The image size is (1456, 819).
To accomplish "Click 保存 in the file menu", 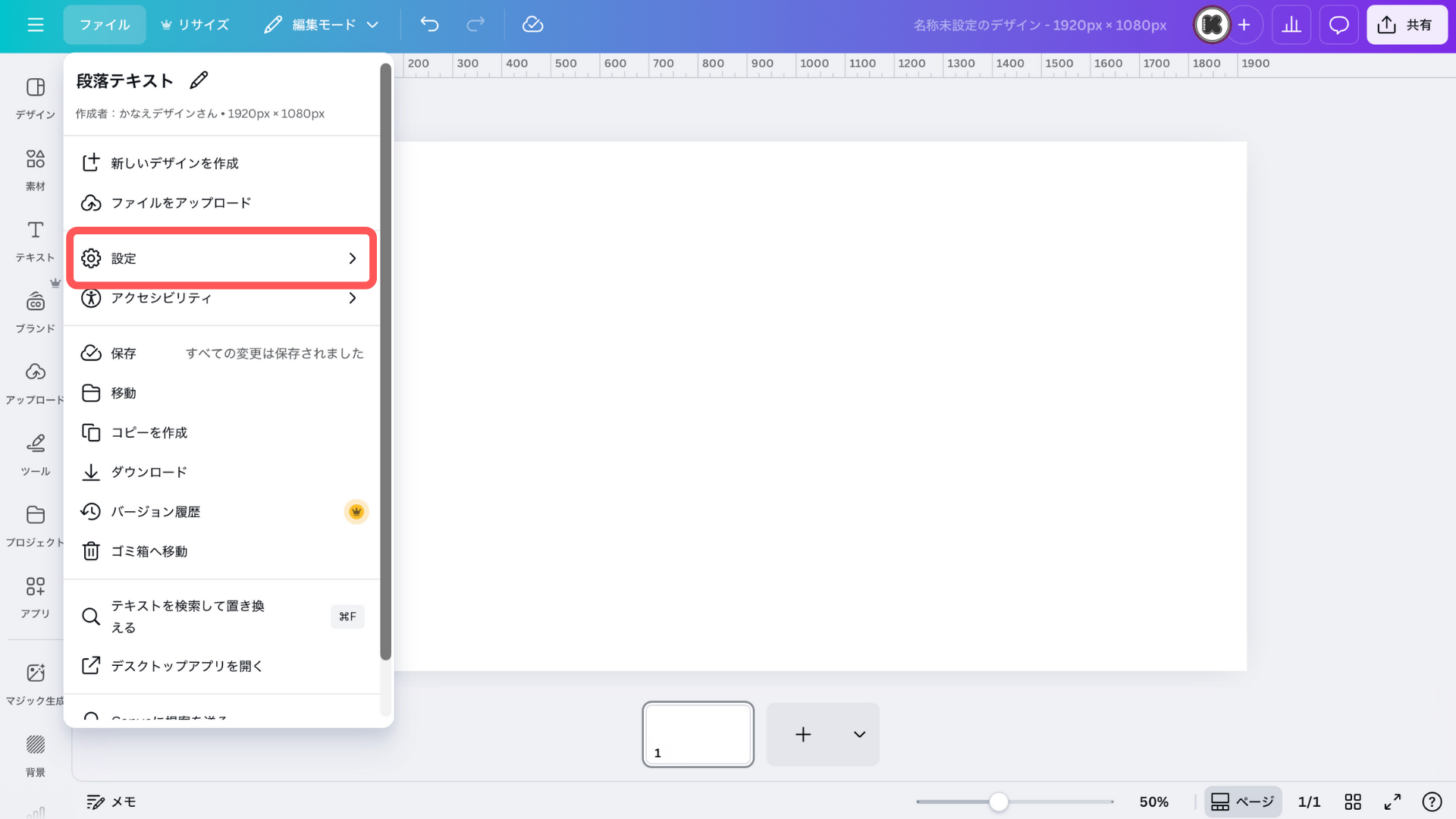I will coord(222,353).
